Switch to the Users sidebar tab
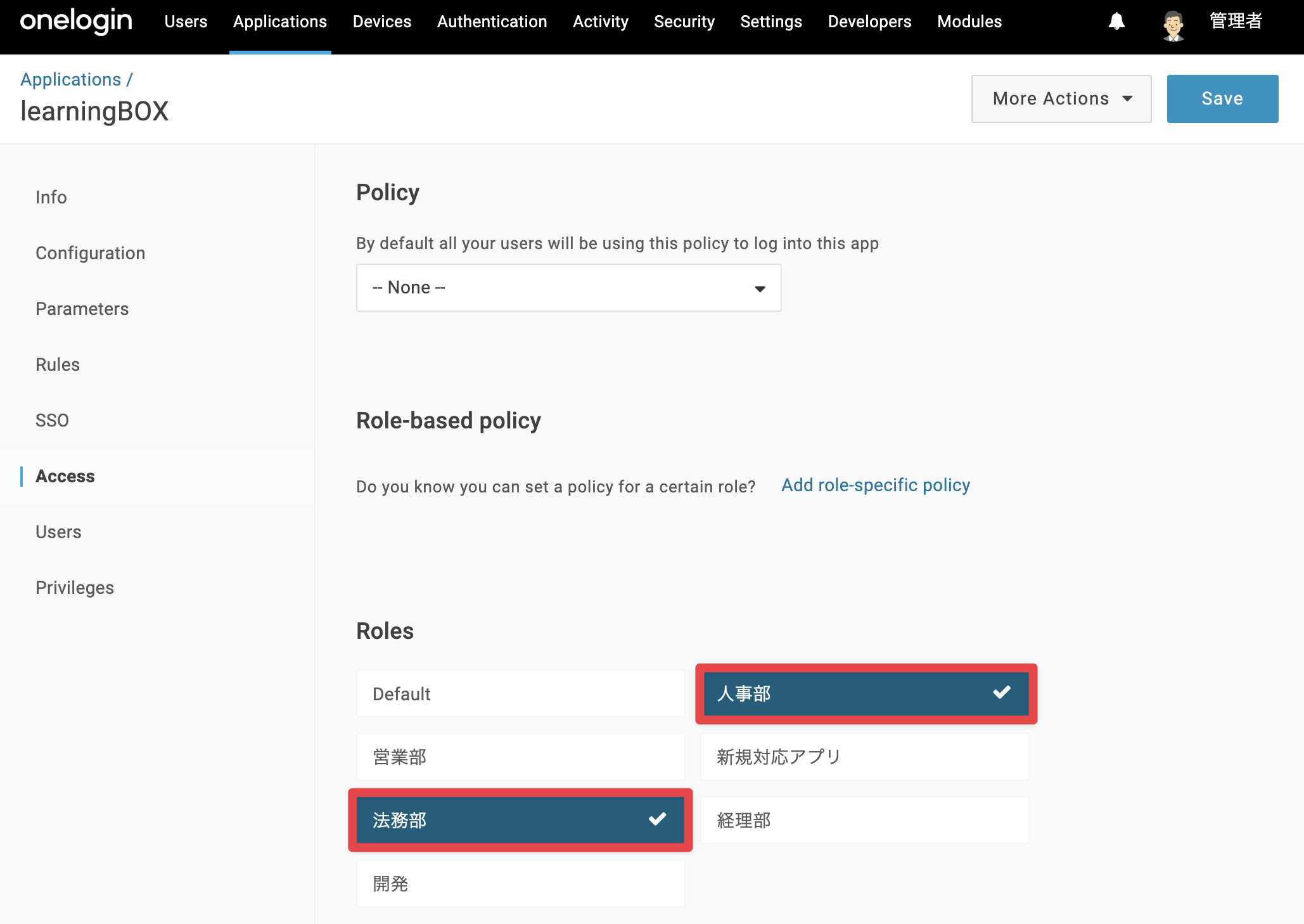 [x=58, y=532]
